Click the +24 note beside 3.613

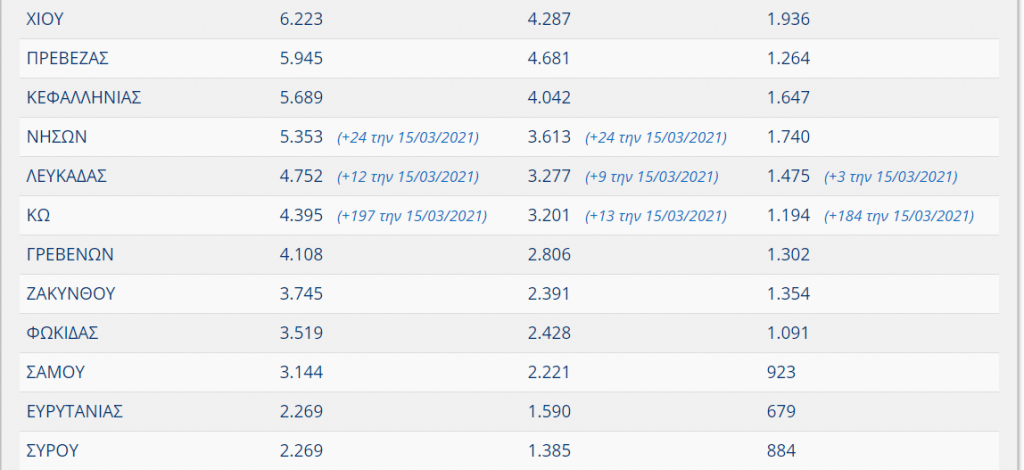[x=656, y=138]
